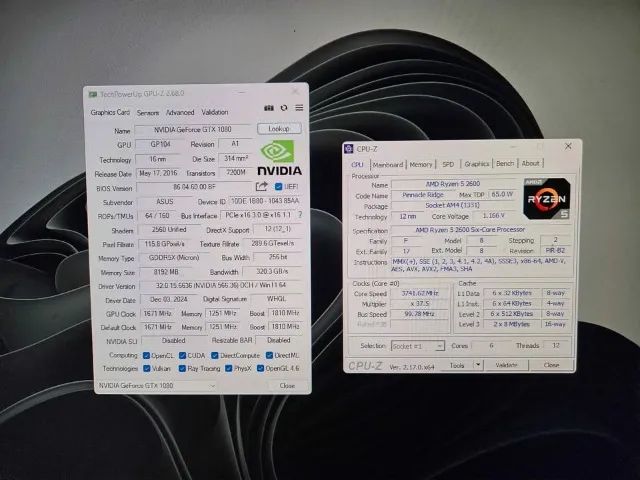Click the Package Socket AM4 (1331) value
Screen dimensions: 640x480
point(452,205)
